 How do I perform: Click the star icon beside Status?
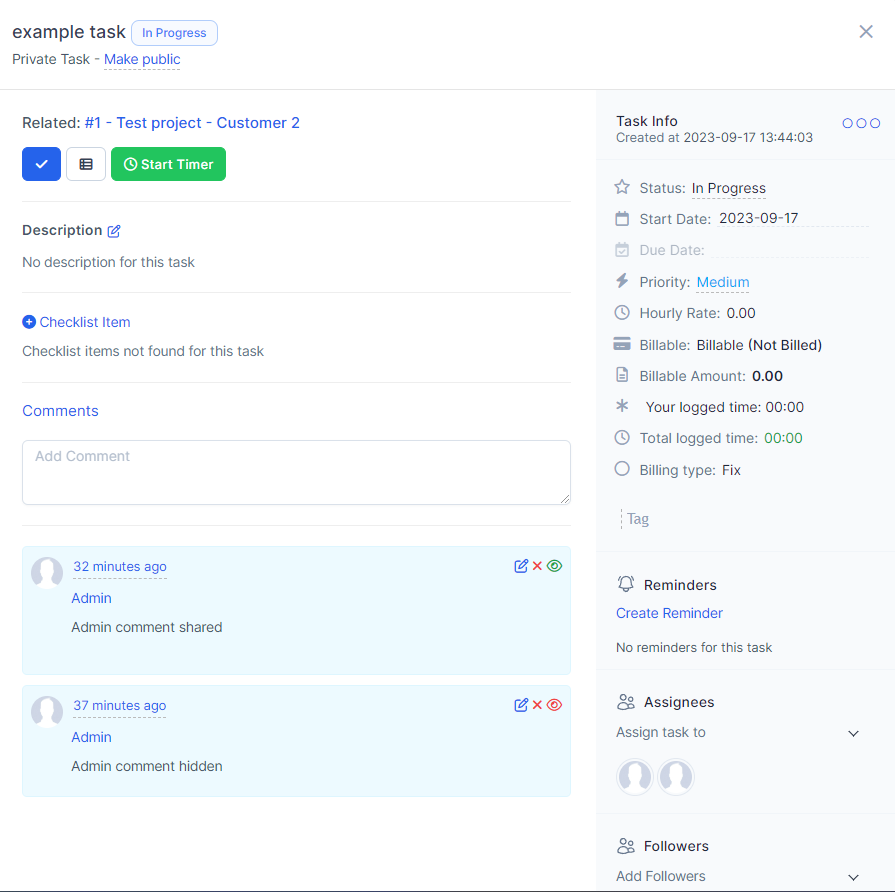pos(622,187)
